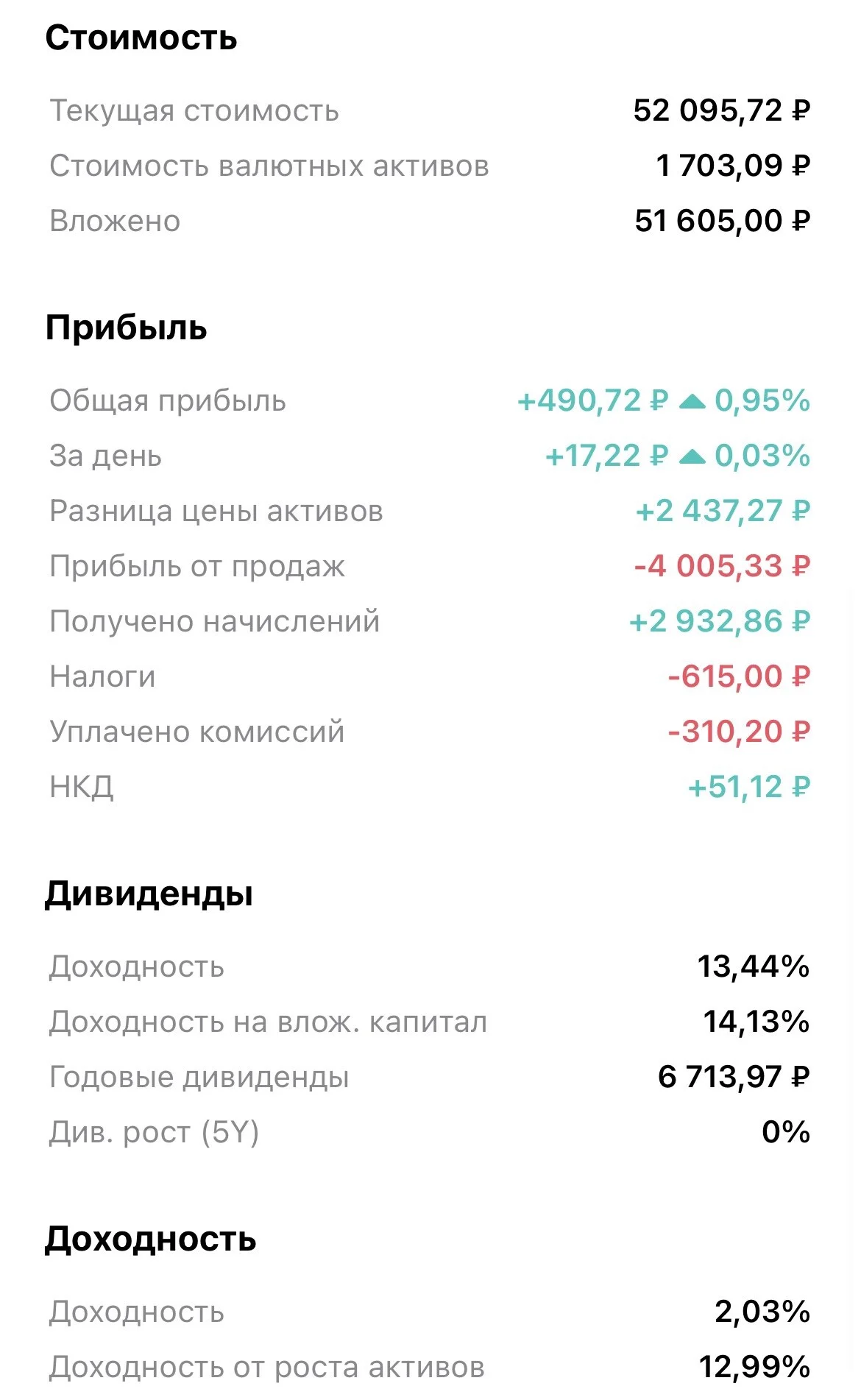Screen dimensions: 861x1400
Task: Tap the 52 095,72 ₽ value
Action: (x=721, y=110)
